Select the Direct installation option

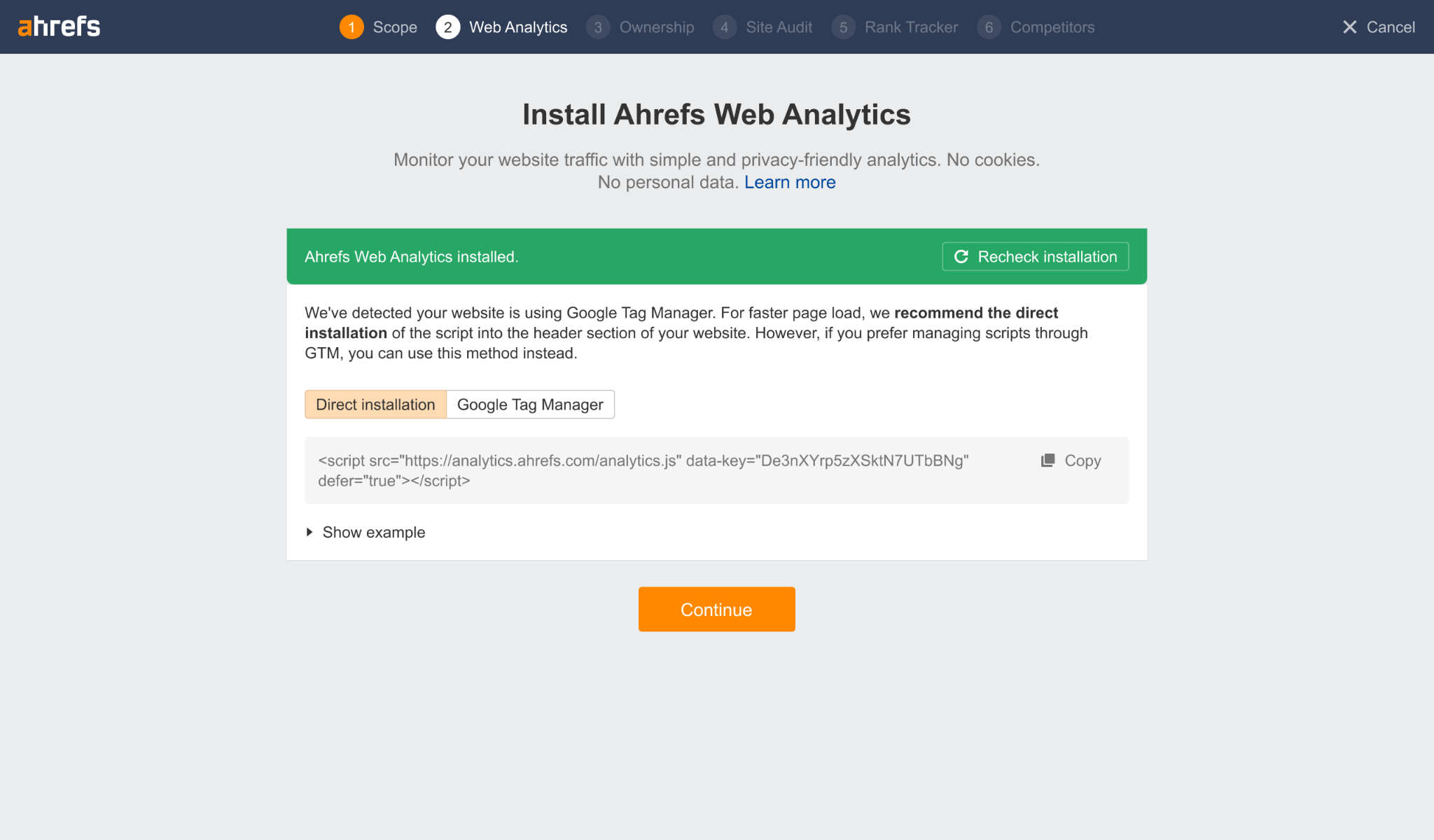tap(375, 404)
